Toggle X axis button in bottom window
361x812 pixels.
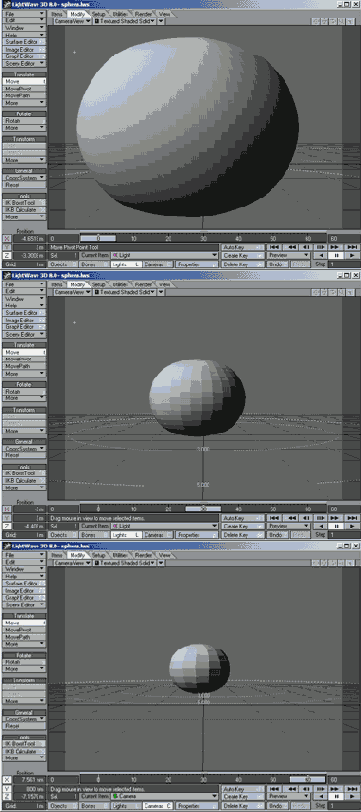pyautogui.click(x=6, y=780)
